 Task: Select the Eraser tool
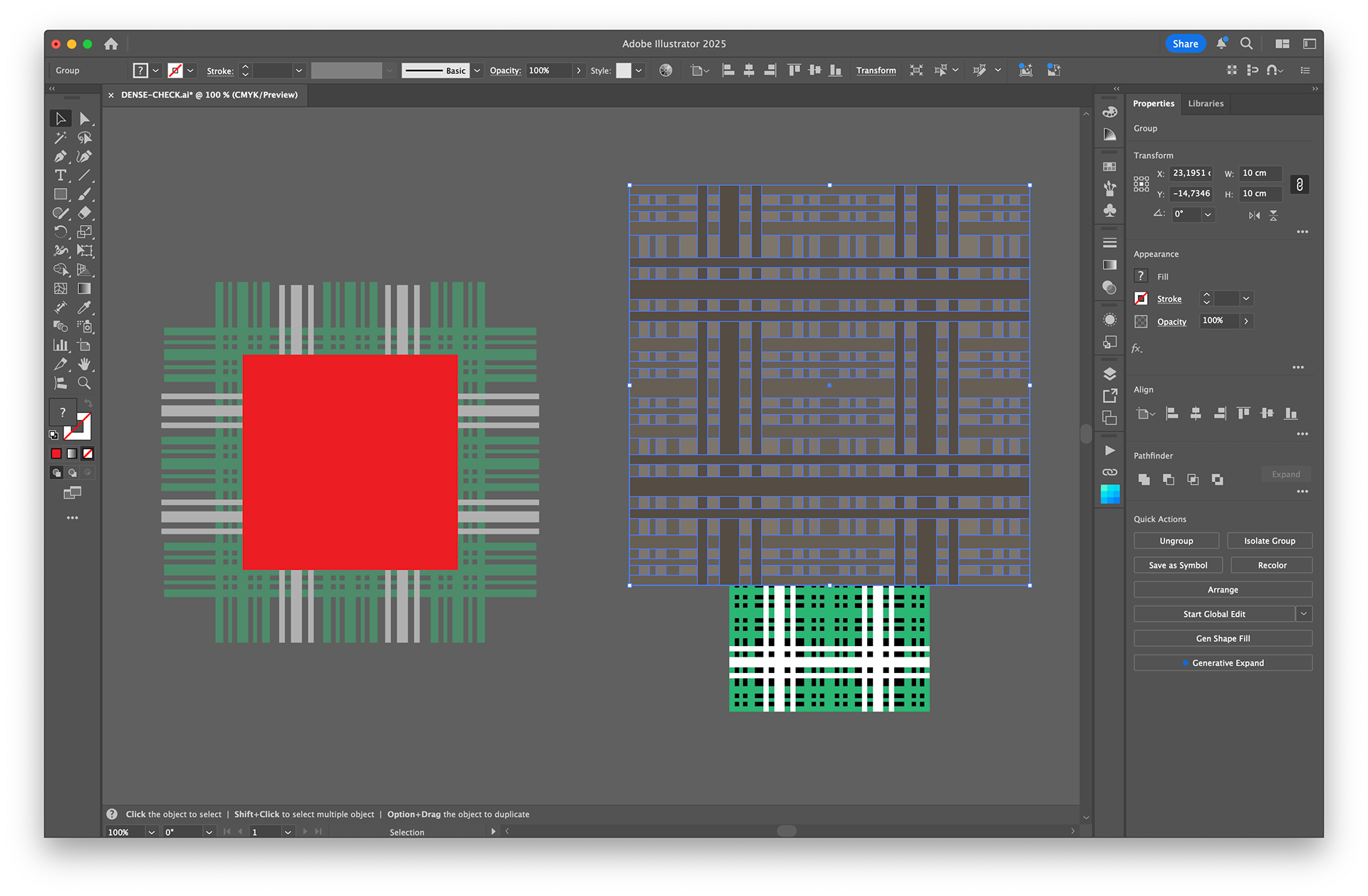[84, 213]
